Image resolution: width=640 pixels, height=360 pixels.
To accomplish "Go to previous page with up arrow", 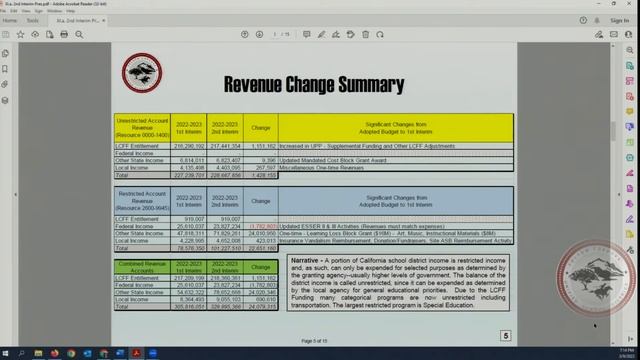I will 244,35.
